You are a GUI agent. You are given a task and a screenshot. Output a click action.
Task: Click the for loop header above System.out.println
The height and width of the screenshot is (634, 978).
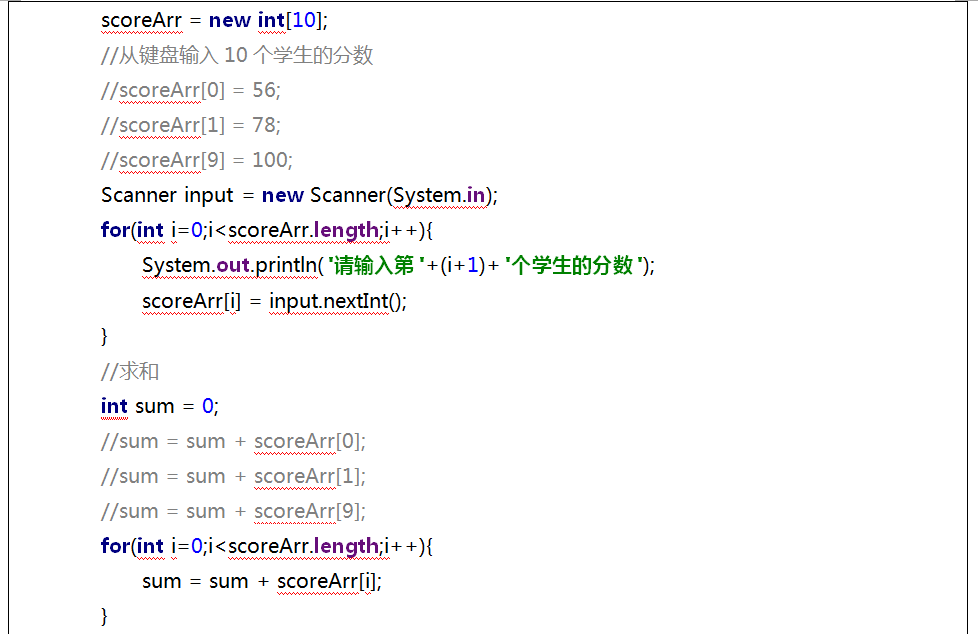(267, 231)
